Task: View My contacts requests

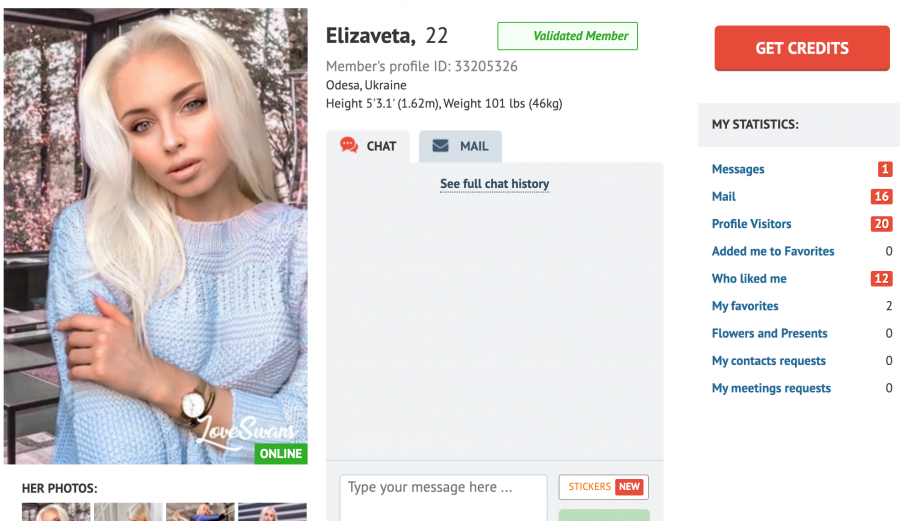Action: 769,361
